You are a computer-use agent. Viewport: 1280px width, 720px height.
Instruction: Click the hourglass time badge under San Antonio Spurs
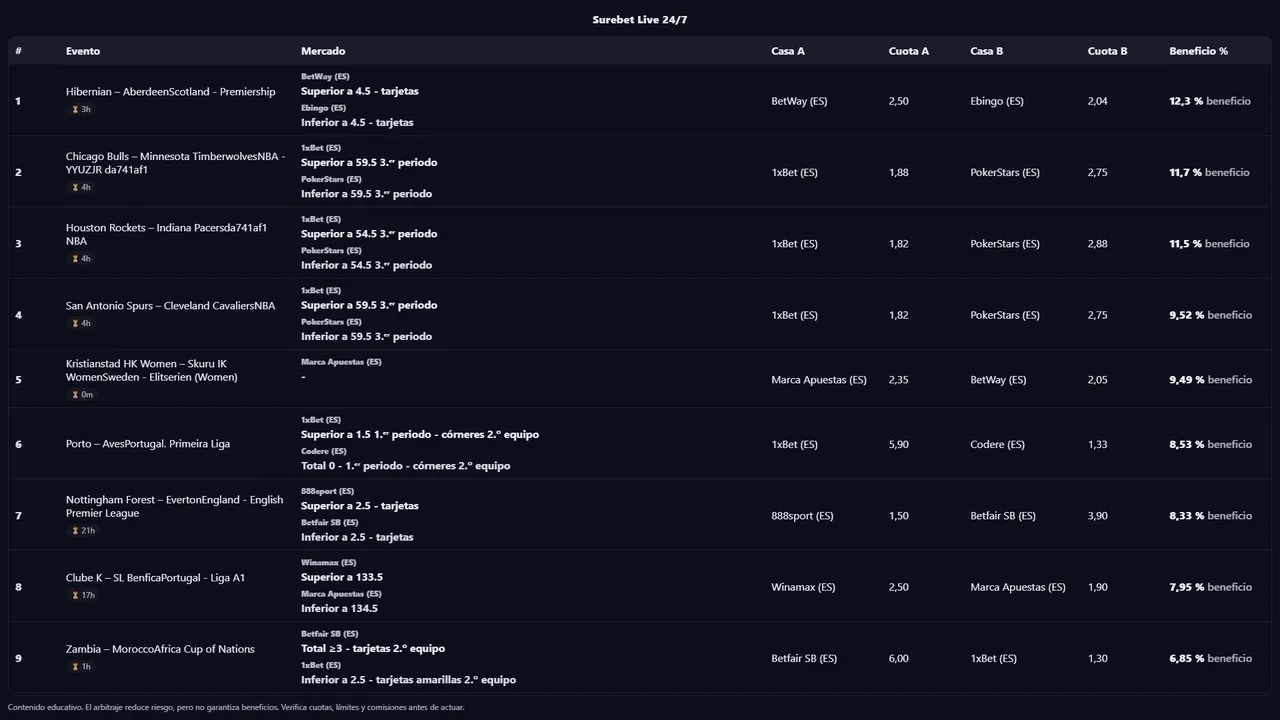[81, 323]
